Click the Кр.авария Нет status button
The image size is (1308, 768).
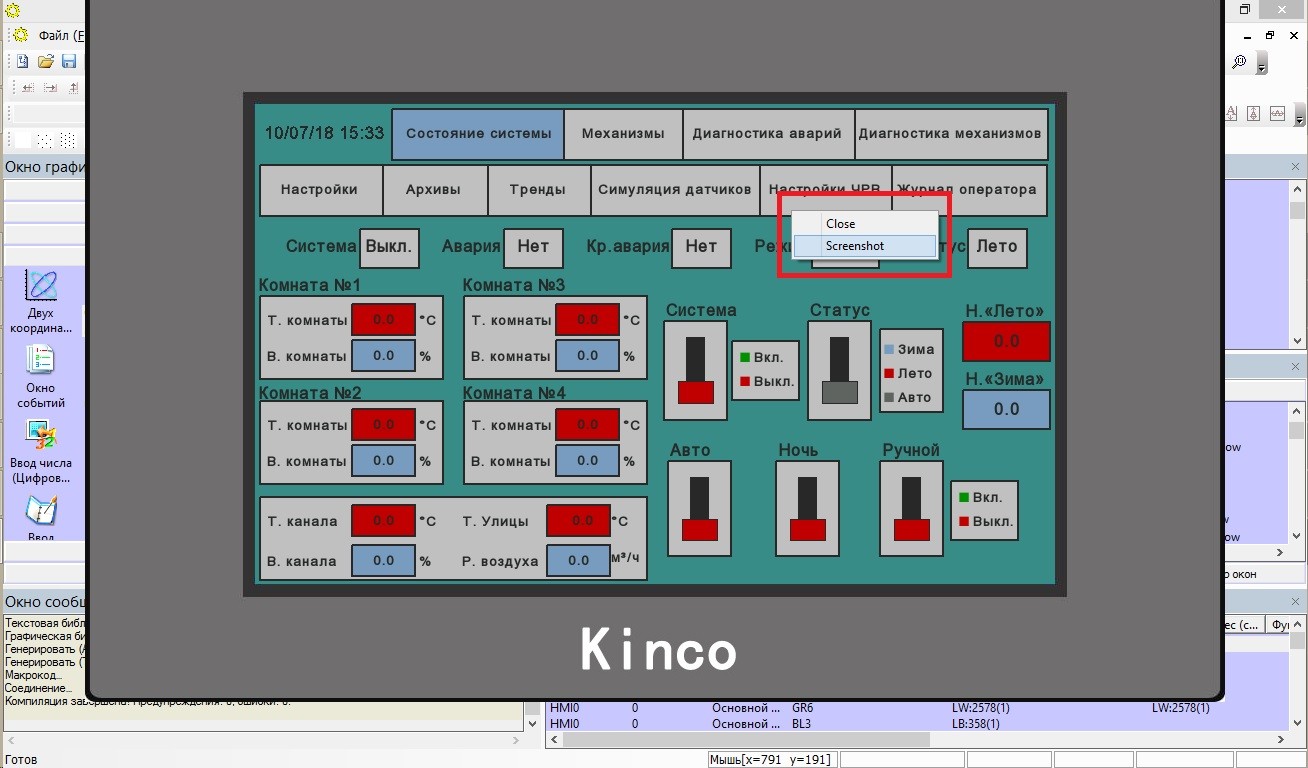tap(701, 247)
